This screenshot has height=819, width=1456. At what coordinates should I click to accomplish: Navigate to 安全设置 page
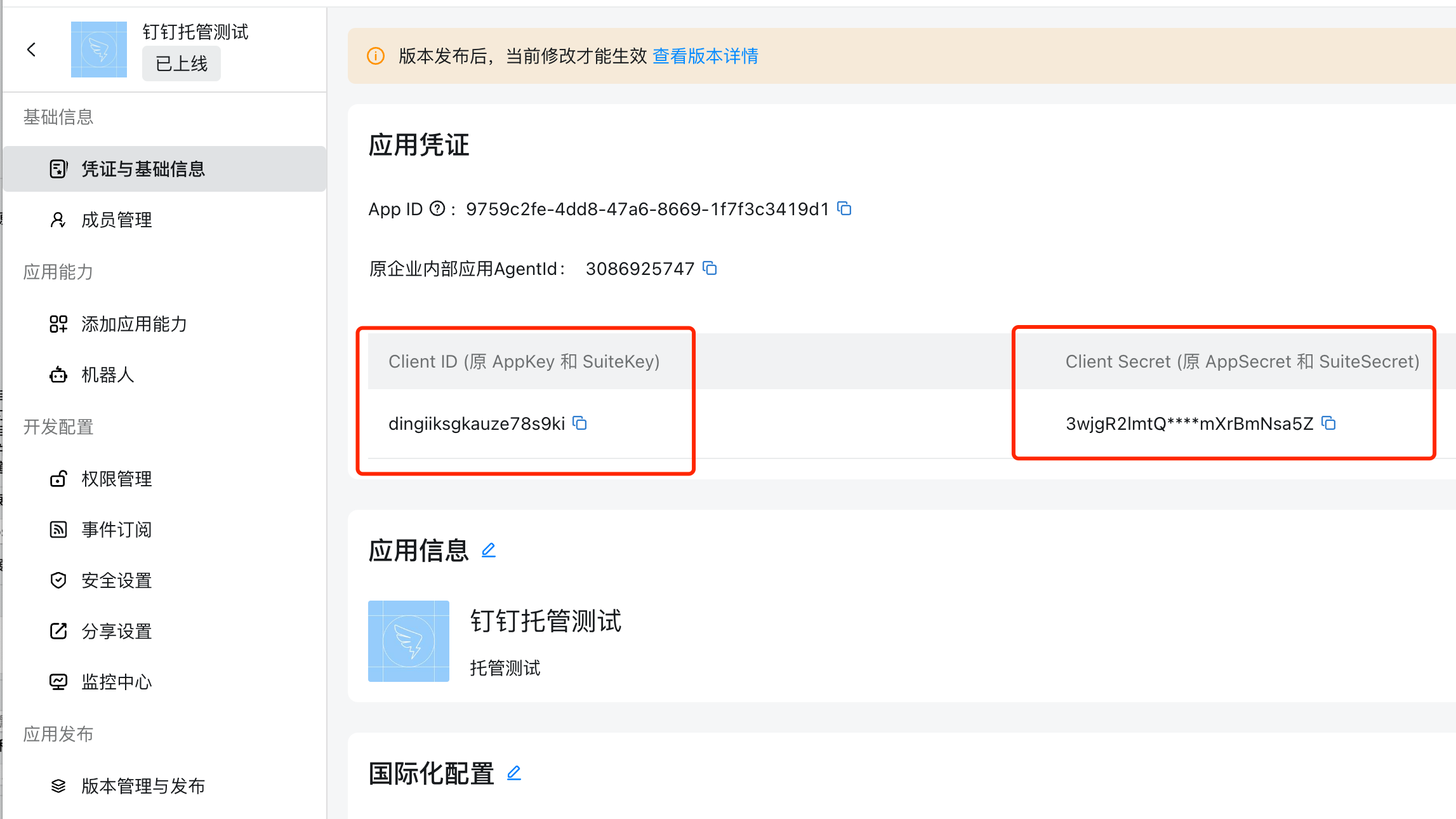pyautogui.click(x=116, y=580)
